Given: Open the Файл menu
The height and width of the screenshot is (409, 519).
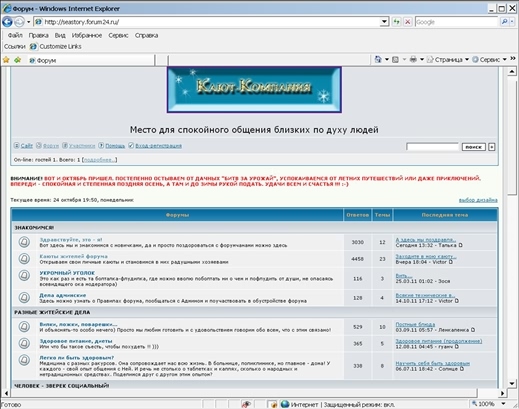Looking at the screenshot, I should 15,35.
